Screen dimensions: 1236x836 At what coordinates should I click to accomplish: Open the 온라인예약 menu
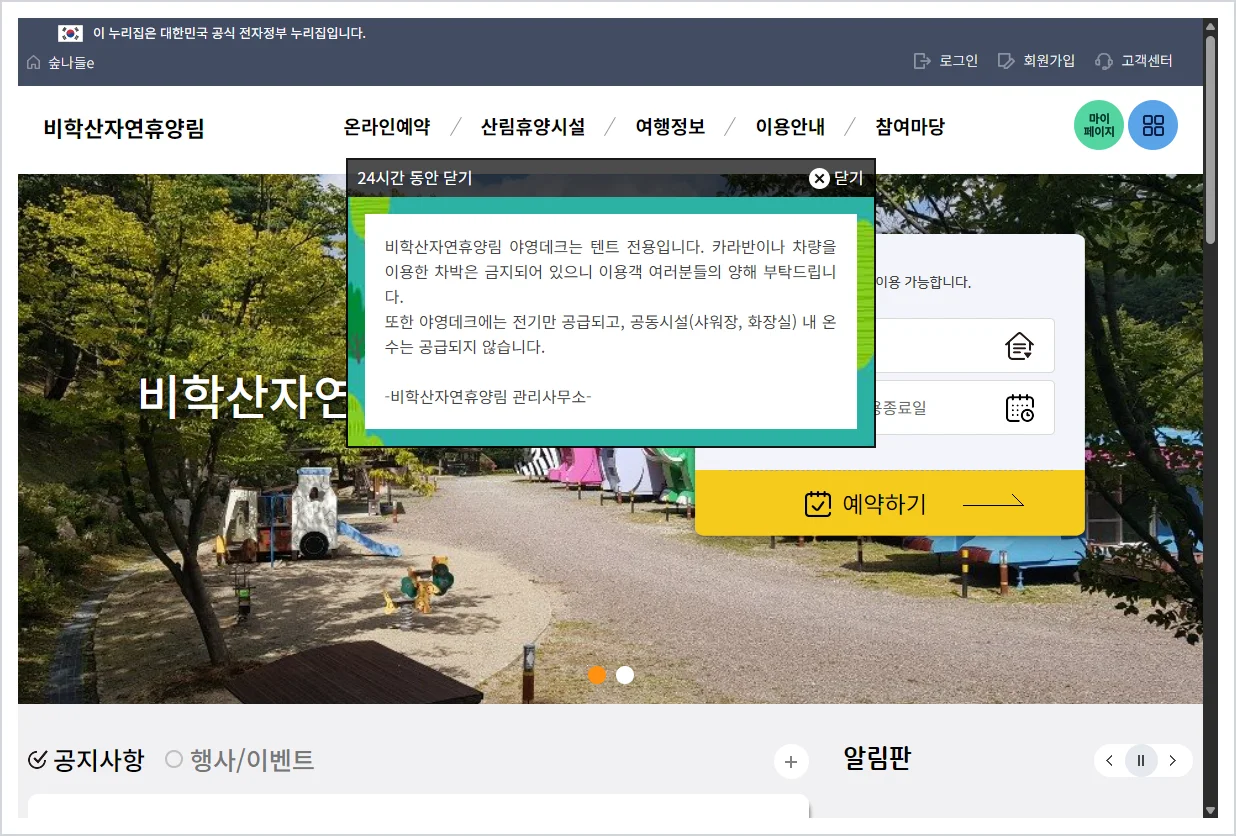[x=387, y=127]
